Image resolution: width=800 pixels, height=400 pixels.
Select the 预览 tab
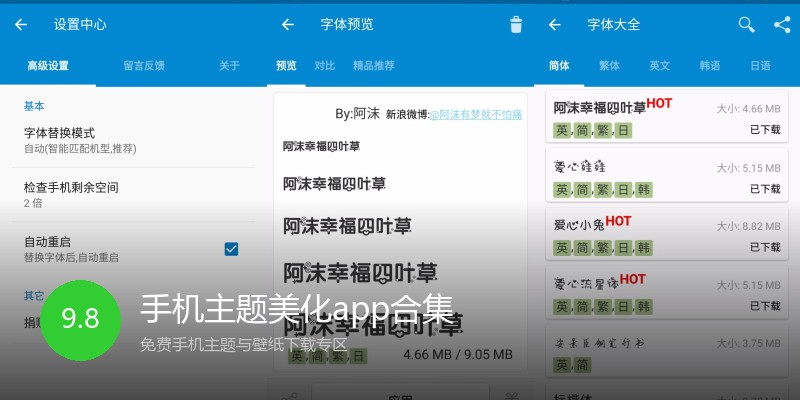286,66
